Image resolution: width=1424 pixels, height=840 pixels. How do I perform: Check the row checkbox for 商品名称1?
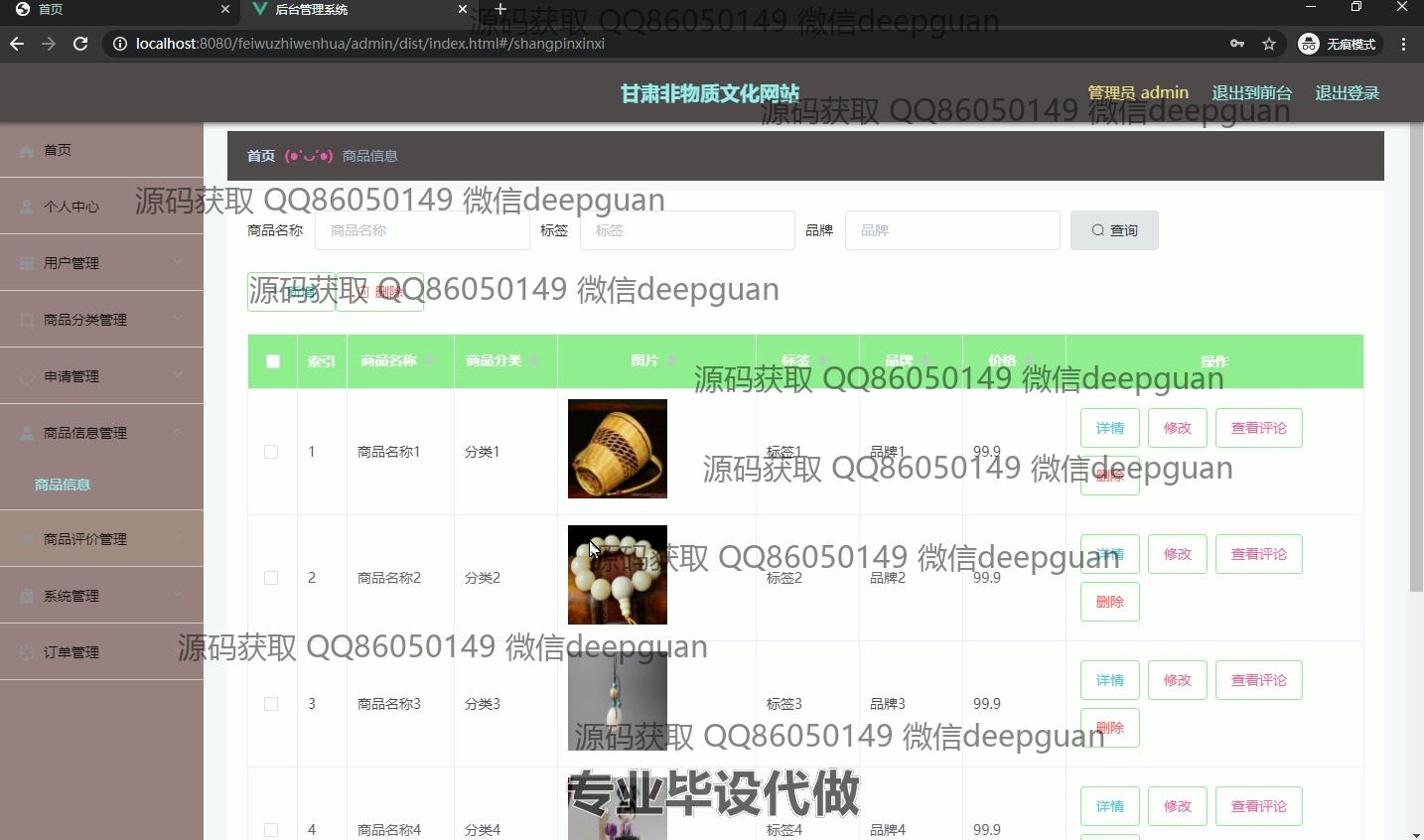(271, 452)
